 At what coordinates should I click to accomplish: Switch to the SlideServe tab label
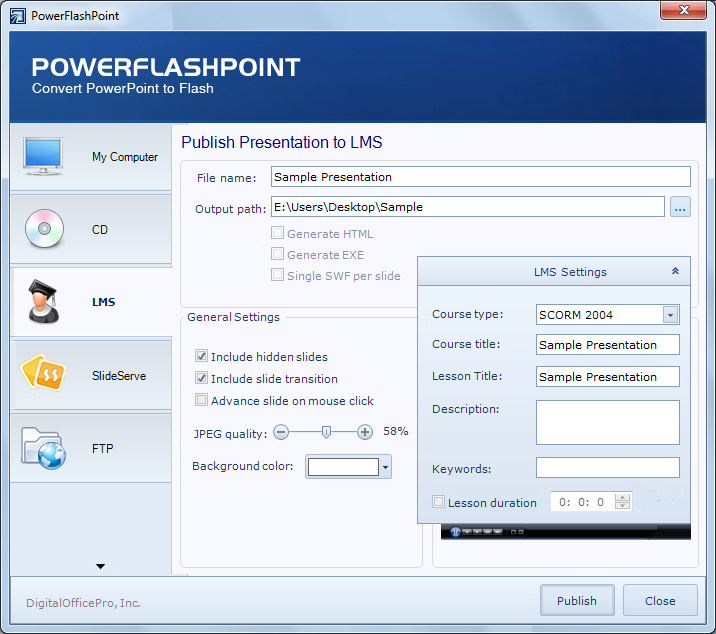[x=119, y=375]
